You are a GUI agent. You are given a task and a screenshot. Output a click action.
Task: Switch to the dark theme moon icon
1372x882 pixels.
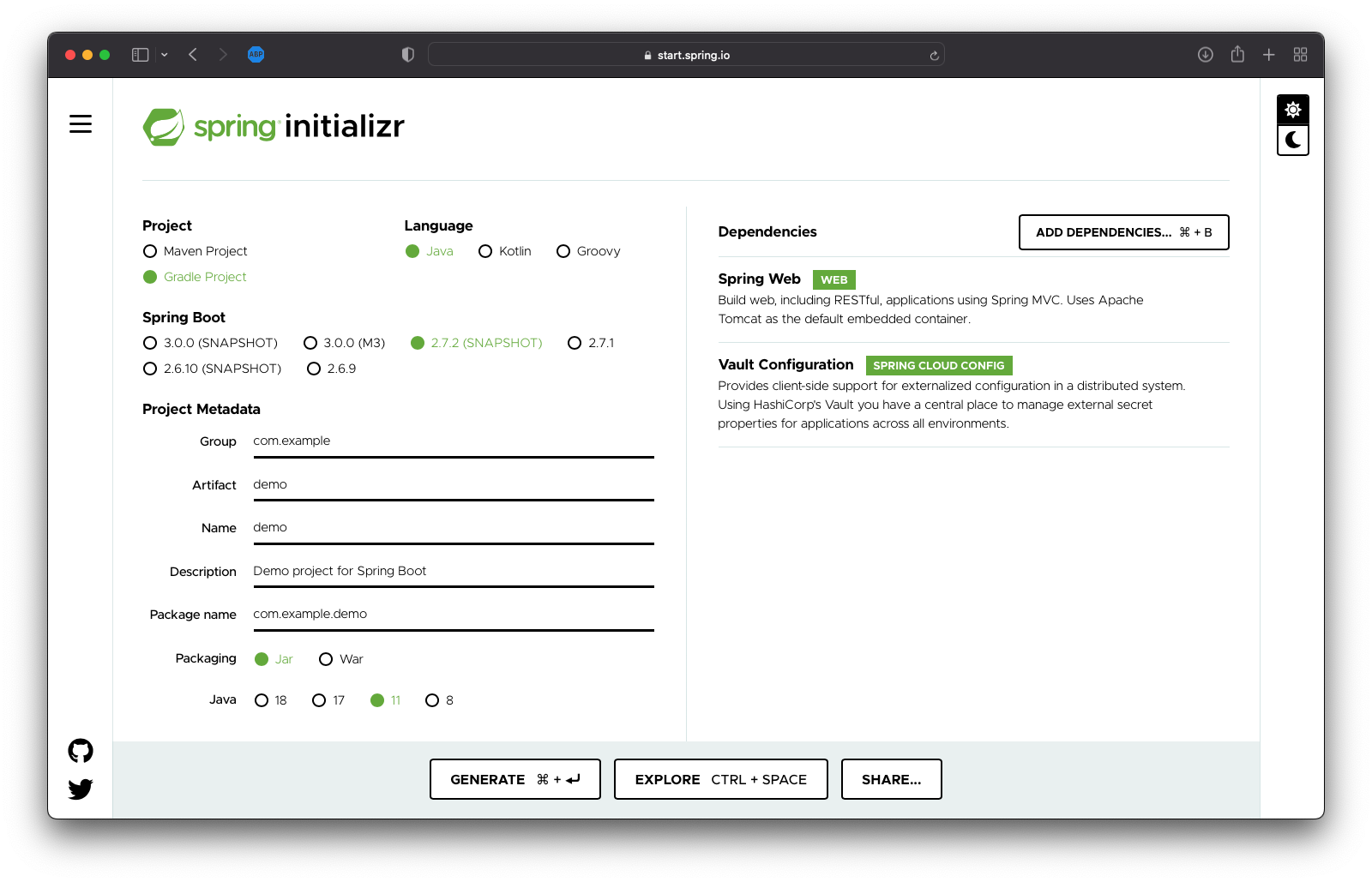click(x=1293, y=140)
